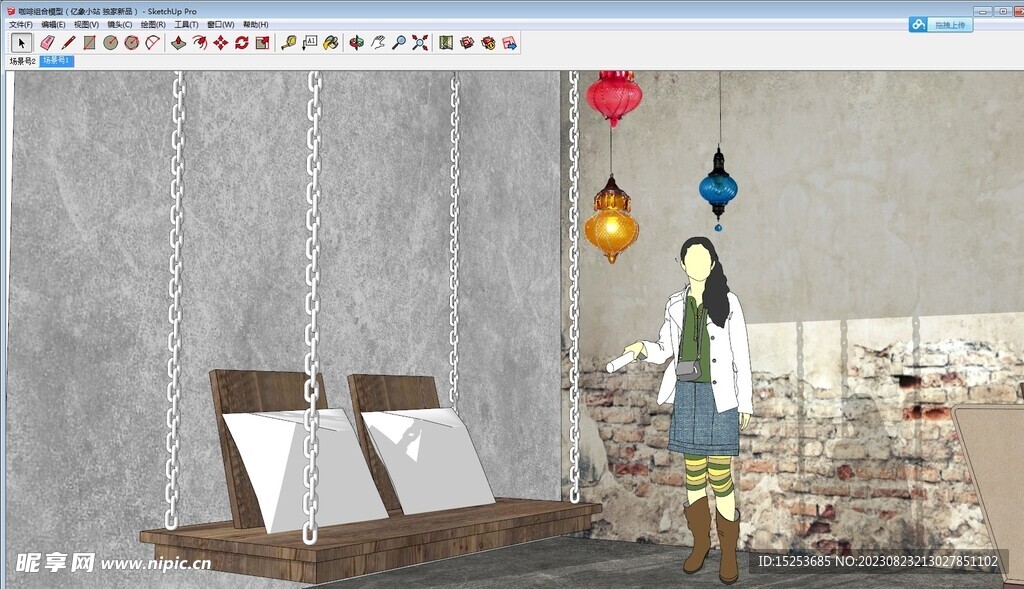
Task: Open the 帮助(H) menu
Action: pos(255,25)
